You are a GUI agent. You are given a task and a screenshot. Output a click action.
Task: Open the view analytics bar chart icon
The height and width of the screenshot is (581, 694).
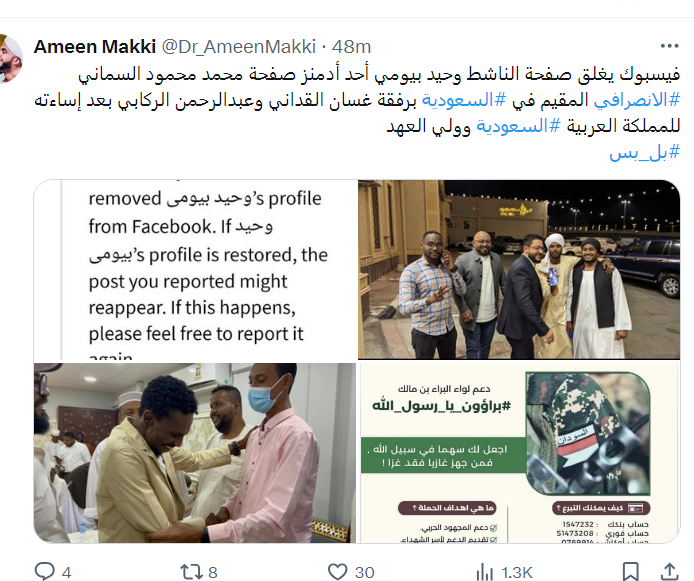(x=485, y=572)
